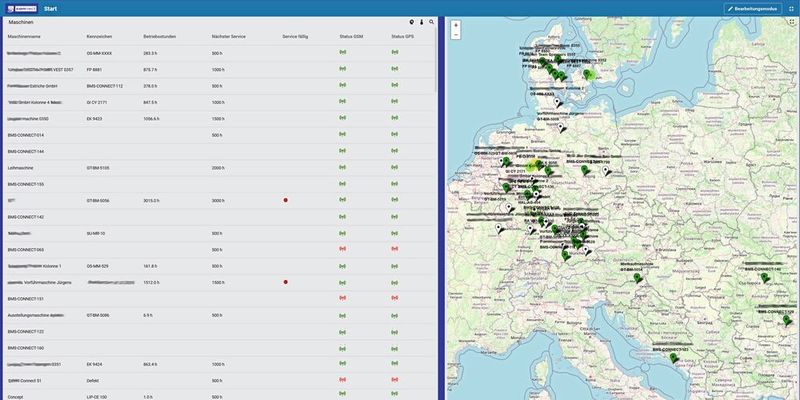Click red GPS status icon for BMS-CONNECT-151
This screenshot has width=800, height=400.
(x=394, y=298)
